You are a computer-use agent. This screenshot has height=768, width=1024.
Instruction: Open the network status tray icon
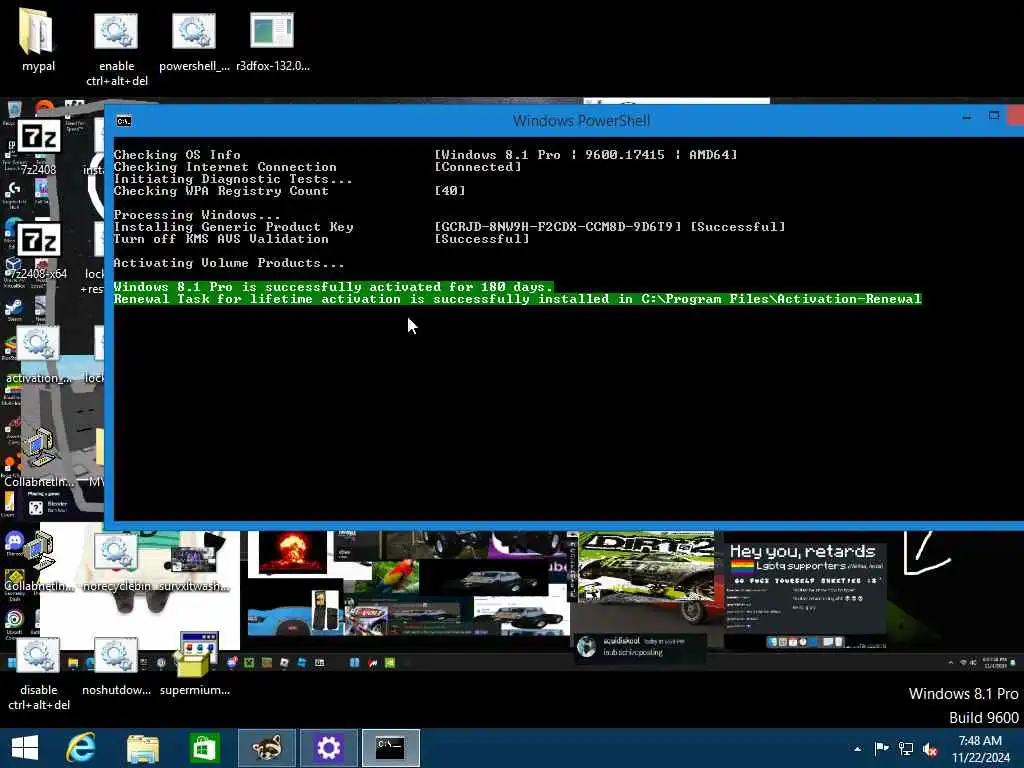[906, 748]
